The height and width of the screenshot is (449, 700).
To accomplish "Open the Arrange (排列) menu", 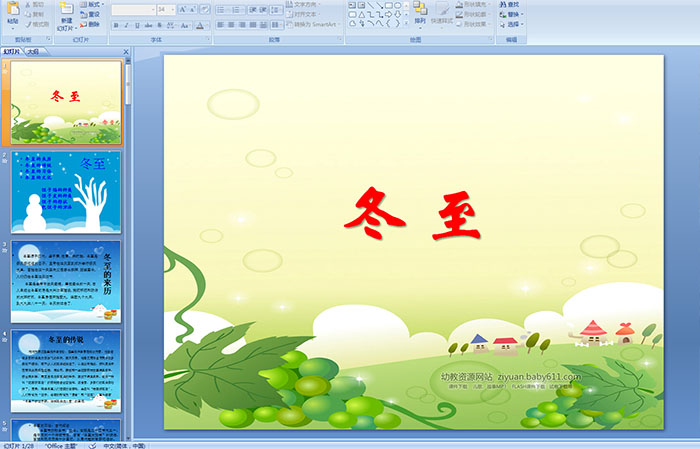I will coord(420,13).
